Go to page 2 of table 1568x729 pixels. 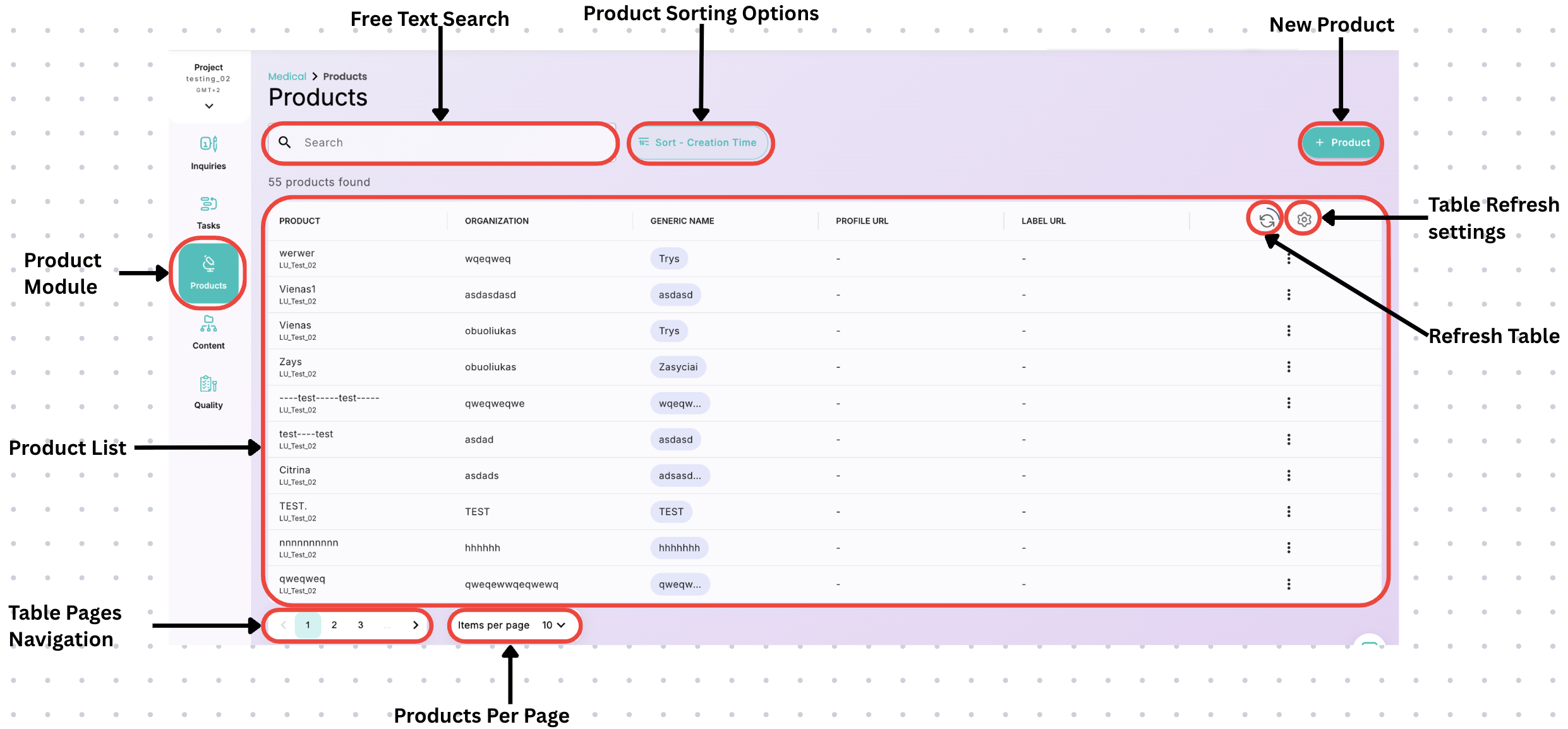point(334,625)
